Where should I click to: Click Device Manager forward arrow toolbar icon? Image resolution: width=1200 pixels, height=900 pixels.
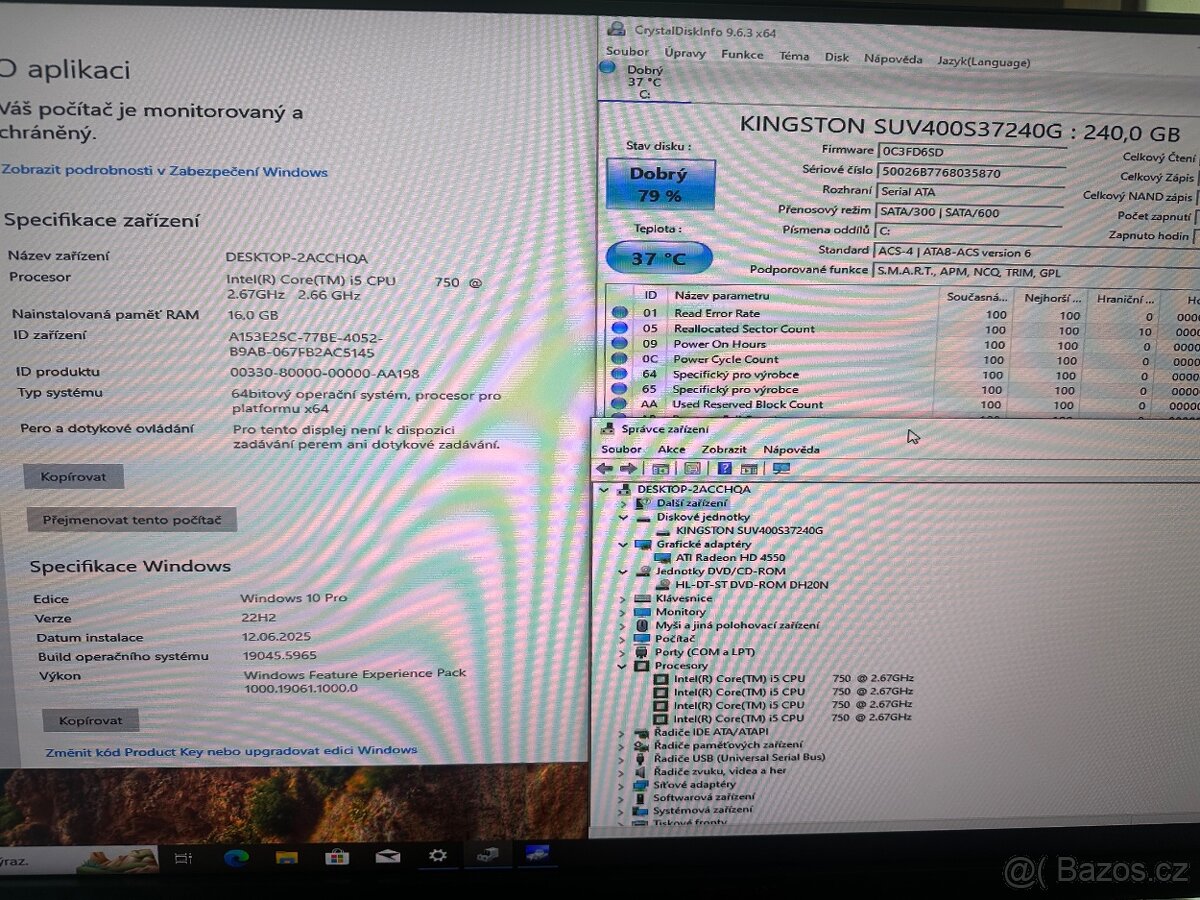628,468
